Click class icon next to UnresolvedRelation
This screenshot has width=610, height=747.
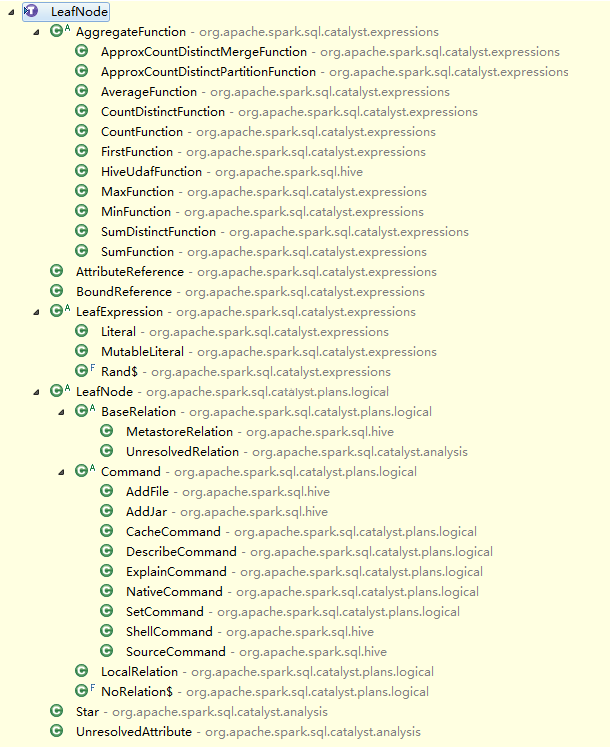[x=107, y=451]
